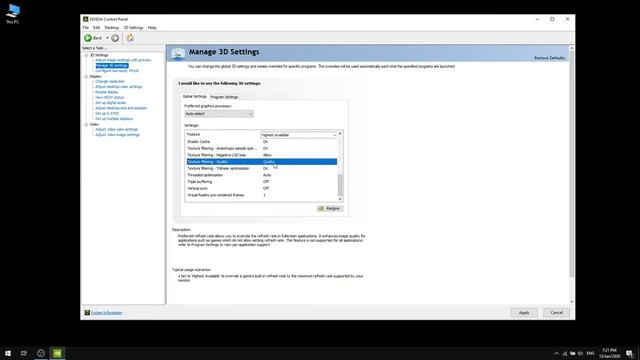Open the Home icon in toolbar

(130, 38)
